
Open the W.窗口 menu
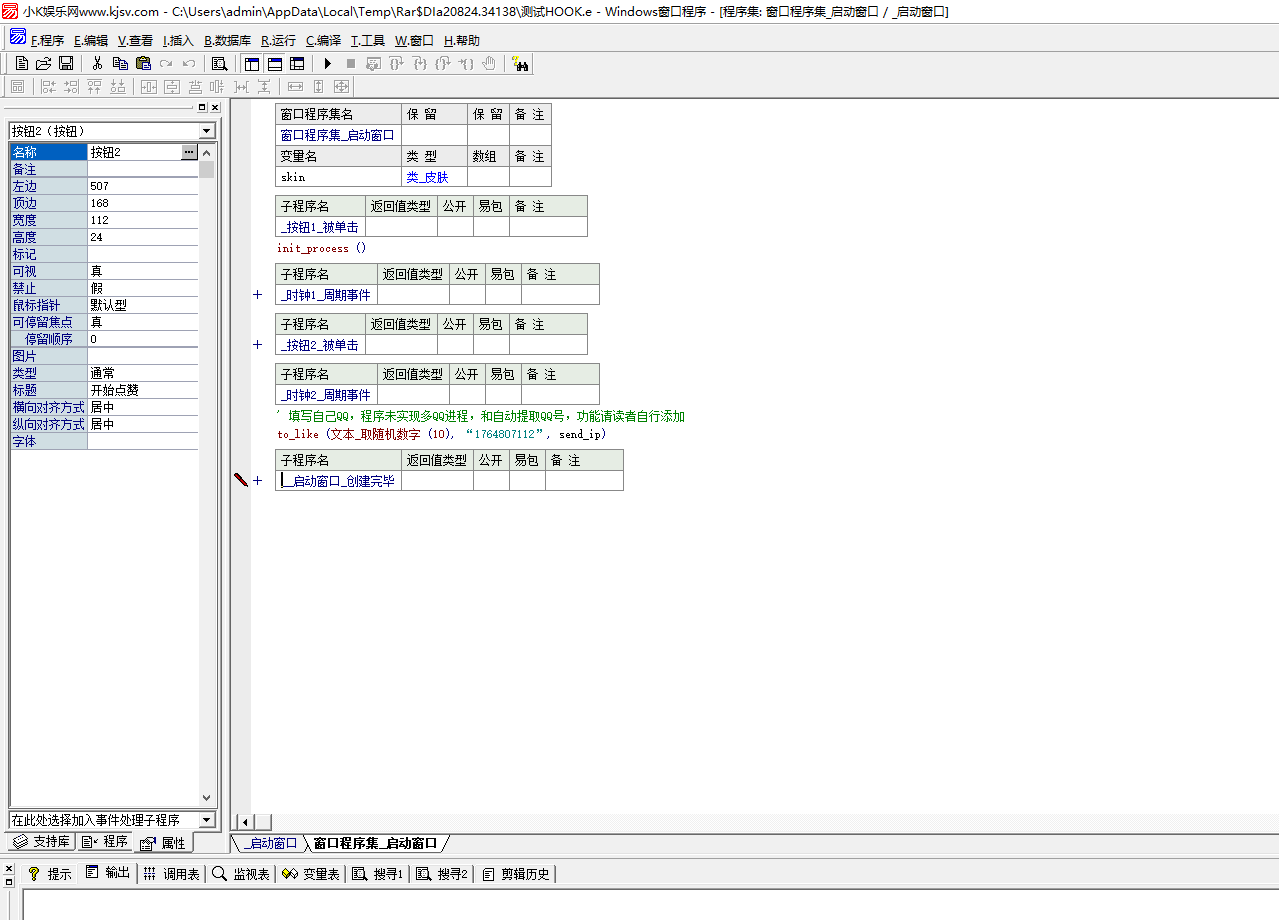click(x=415, y=41)
